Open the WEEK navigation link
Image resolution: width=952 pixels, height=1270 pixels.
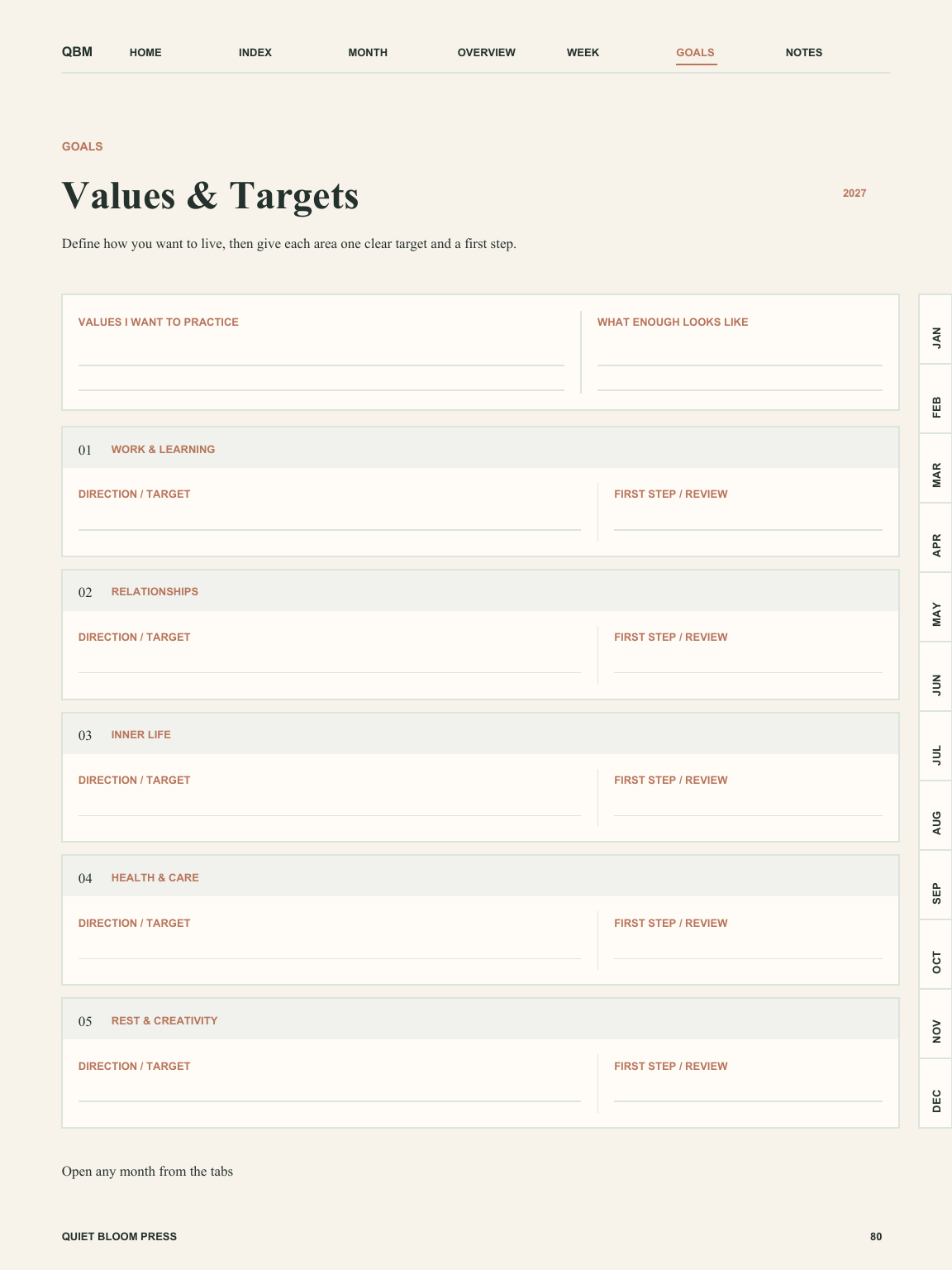click(x=583, y=52)
